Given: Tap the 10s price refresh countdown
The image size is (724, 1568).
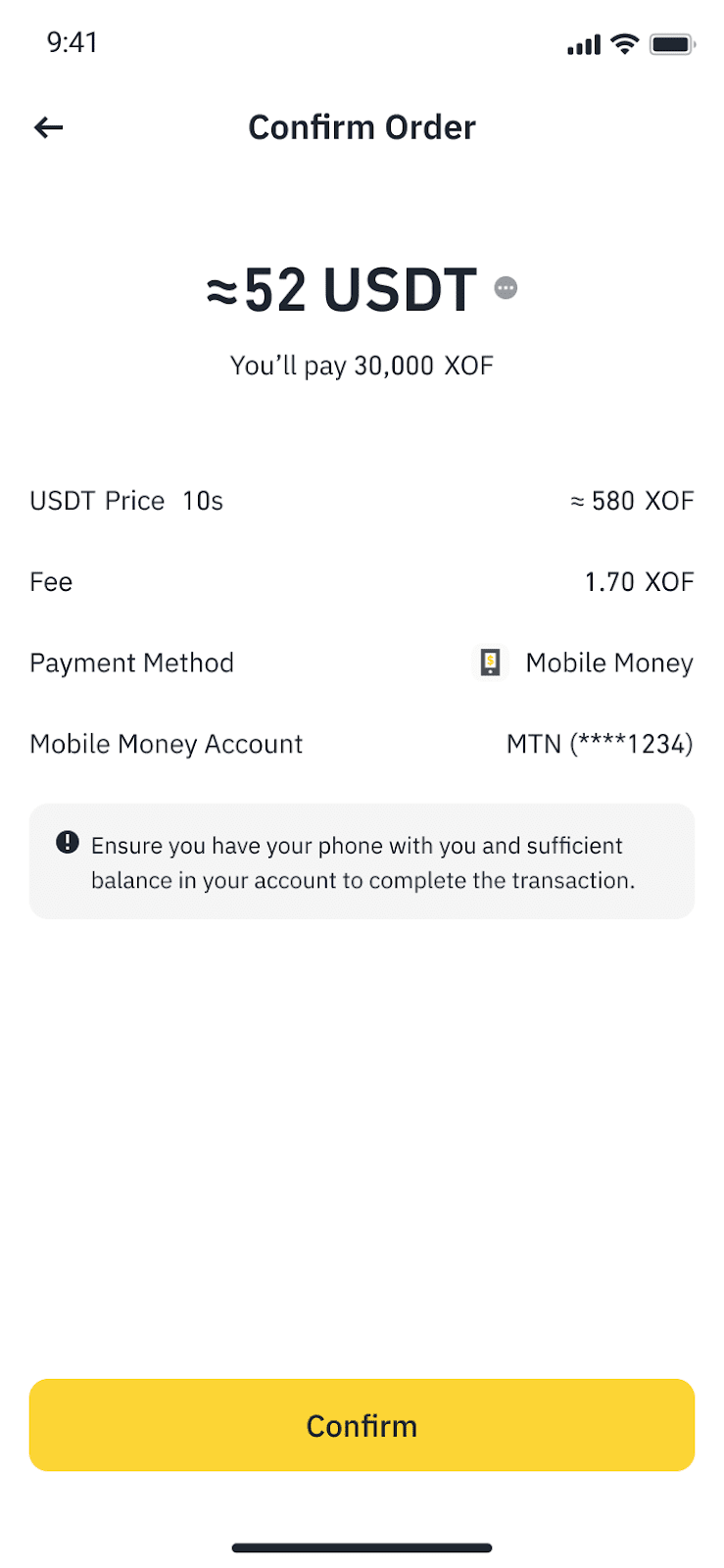Looking at the screenshot, I should [203, 501].
